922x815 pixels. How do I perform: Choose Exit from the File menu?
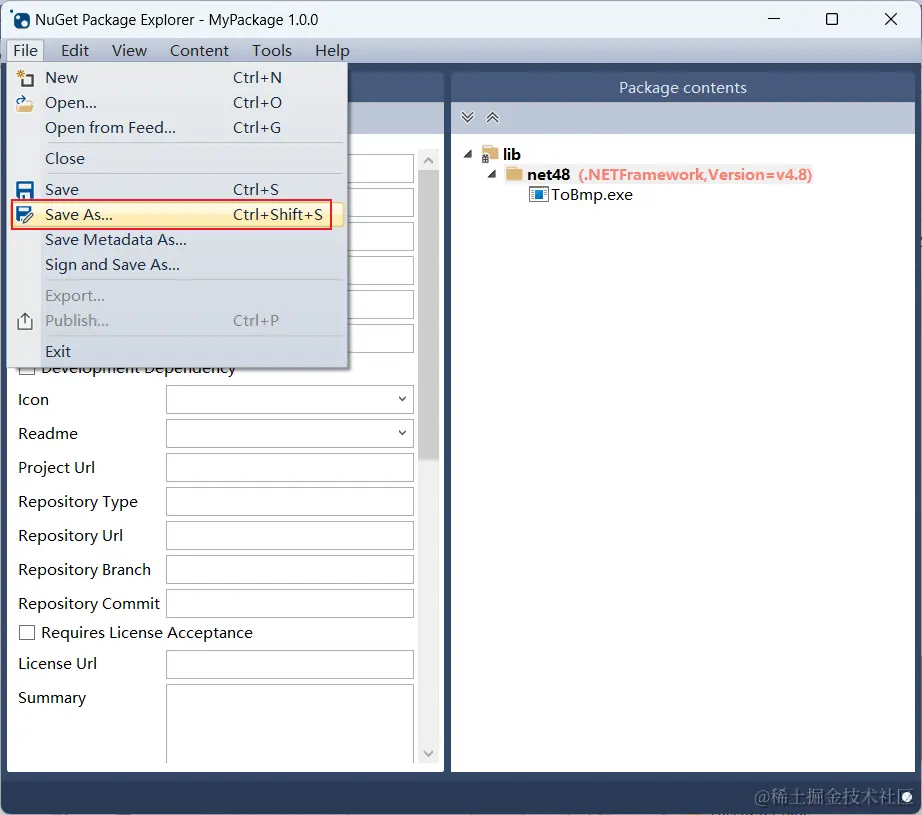pyautogui.click(x=178, y=352)
